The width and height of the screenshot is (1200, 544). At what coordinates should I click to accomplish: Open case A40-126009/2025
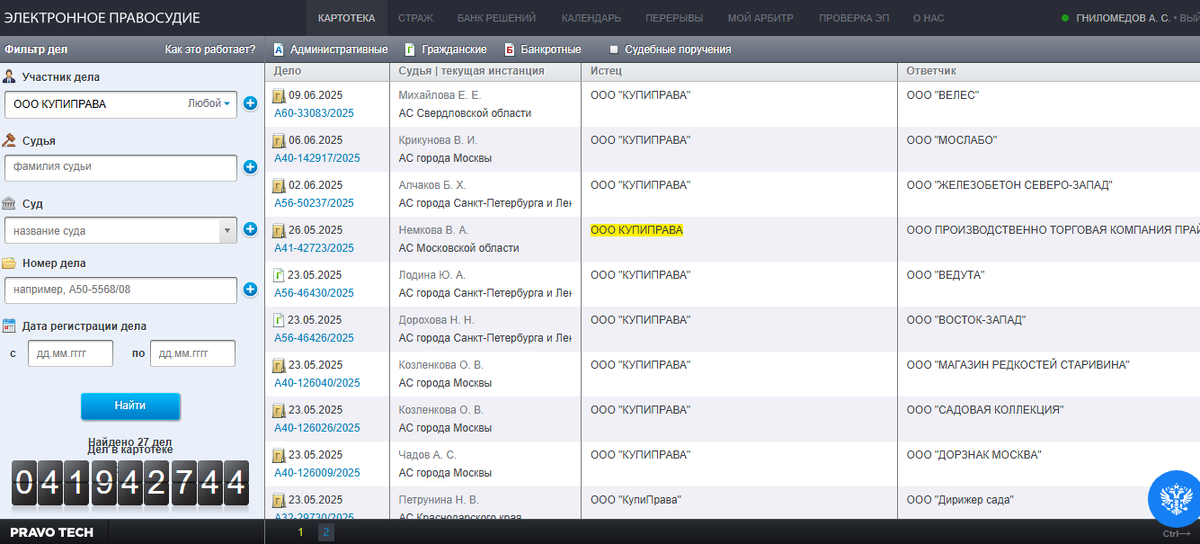[317, 473]
